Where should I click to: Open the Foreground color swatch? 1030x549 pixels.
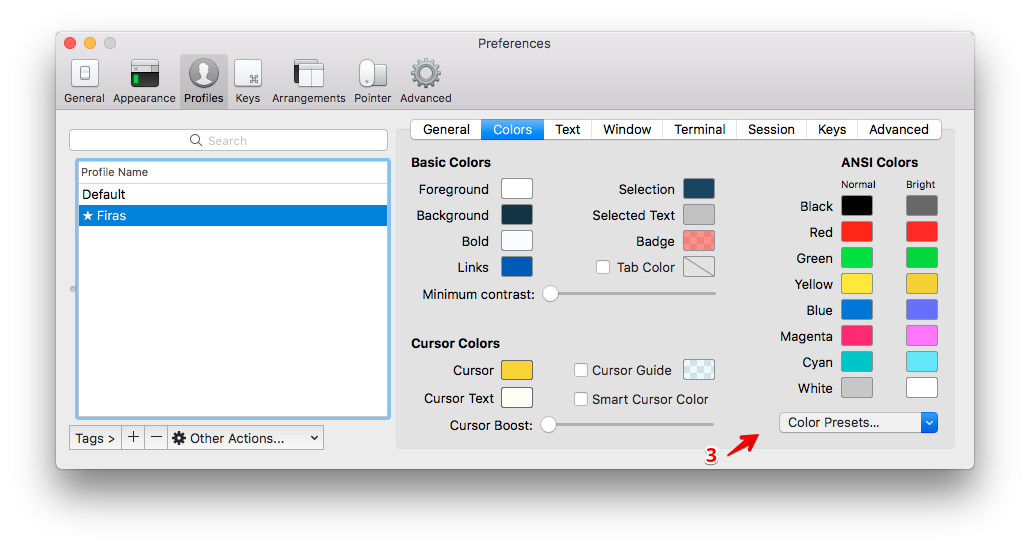click(517, 188)
